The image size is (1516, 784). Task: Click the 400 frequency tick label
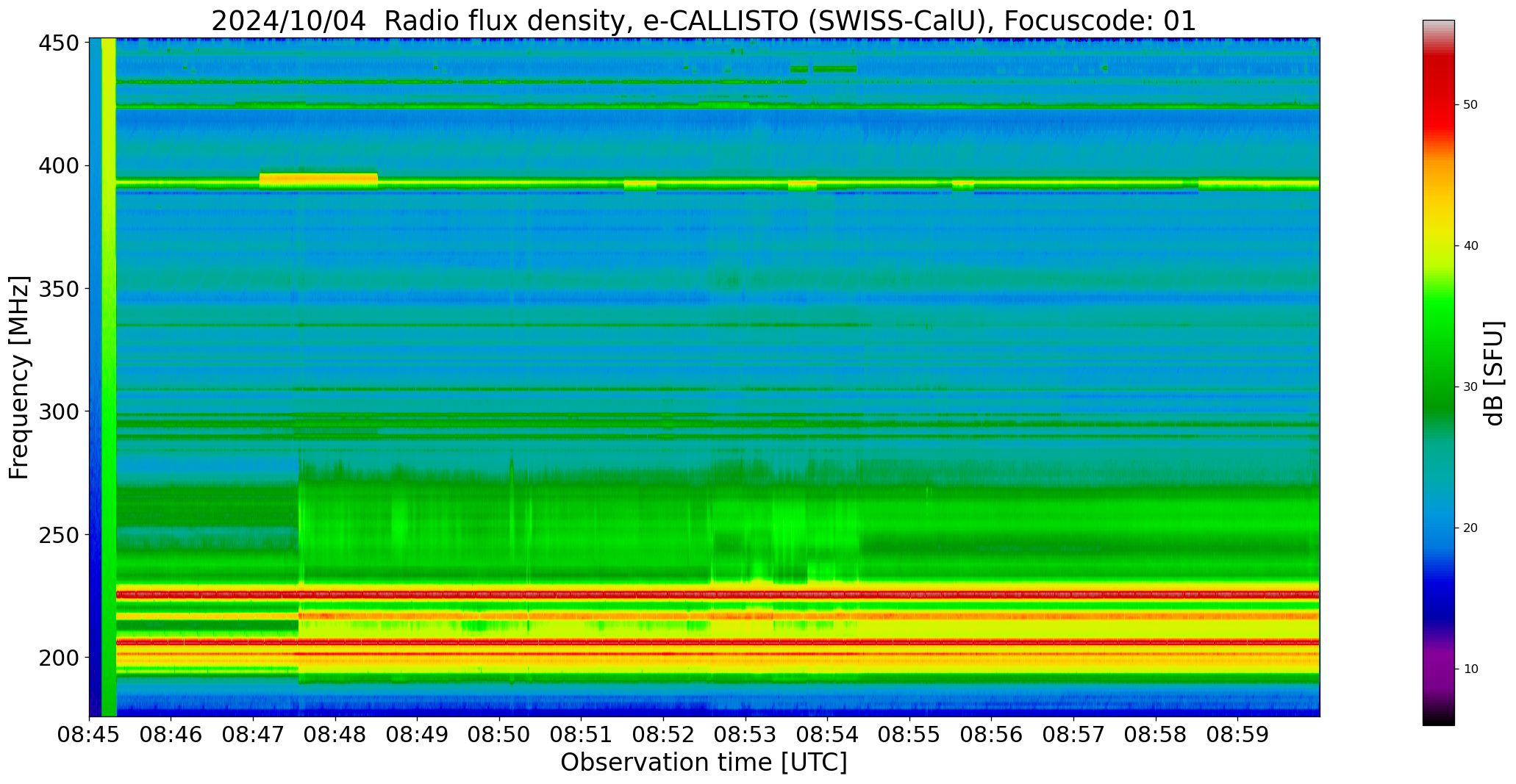coord(59,166)
